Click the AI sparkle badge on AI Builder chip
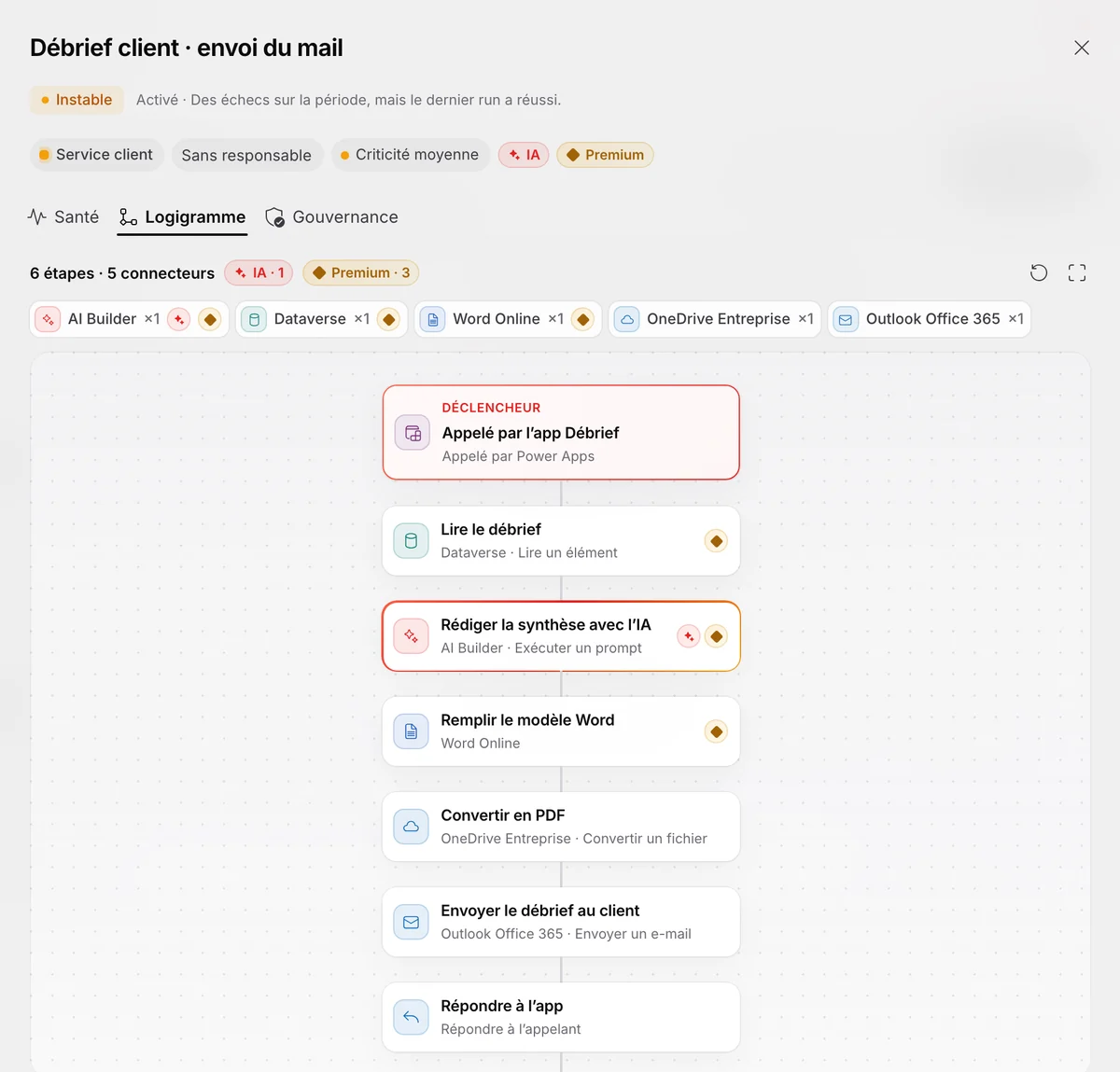Image resolution: width=1120 pixels, height=1072 pixels. pos(179,319)
